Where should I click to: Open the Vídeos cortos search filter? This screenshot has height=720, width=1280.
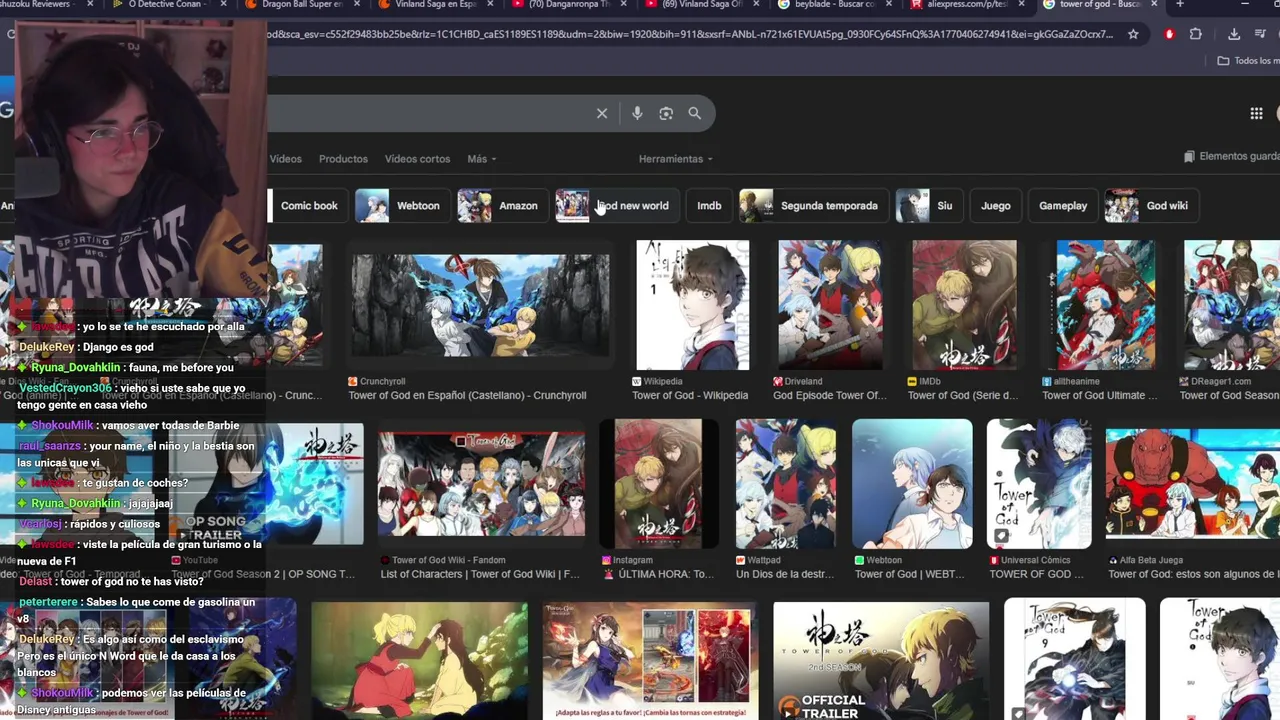(417, 159)
